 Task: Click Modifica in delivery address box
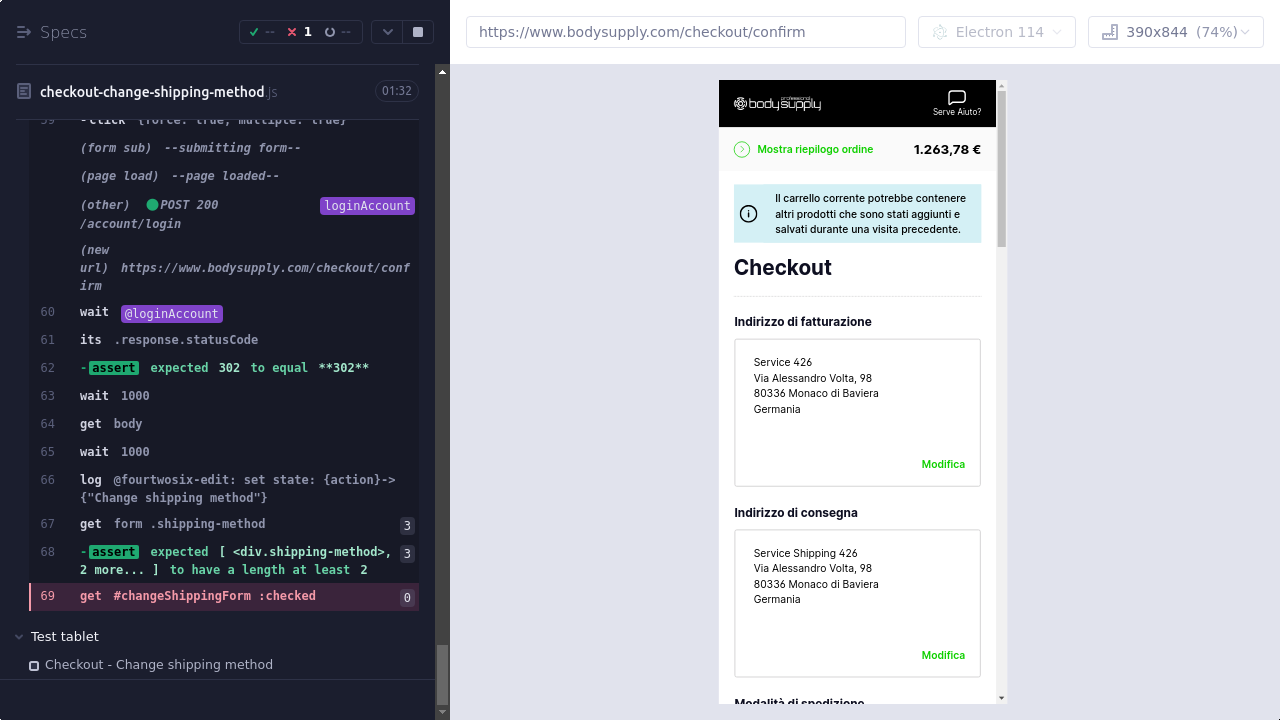[x=942, y=655]
